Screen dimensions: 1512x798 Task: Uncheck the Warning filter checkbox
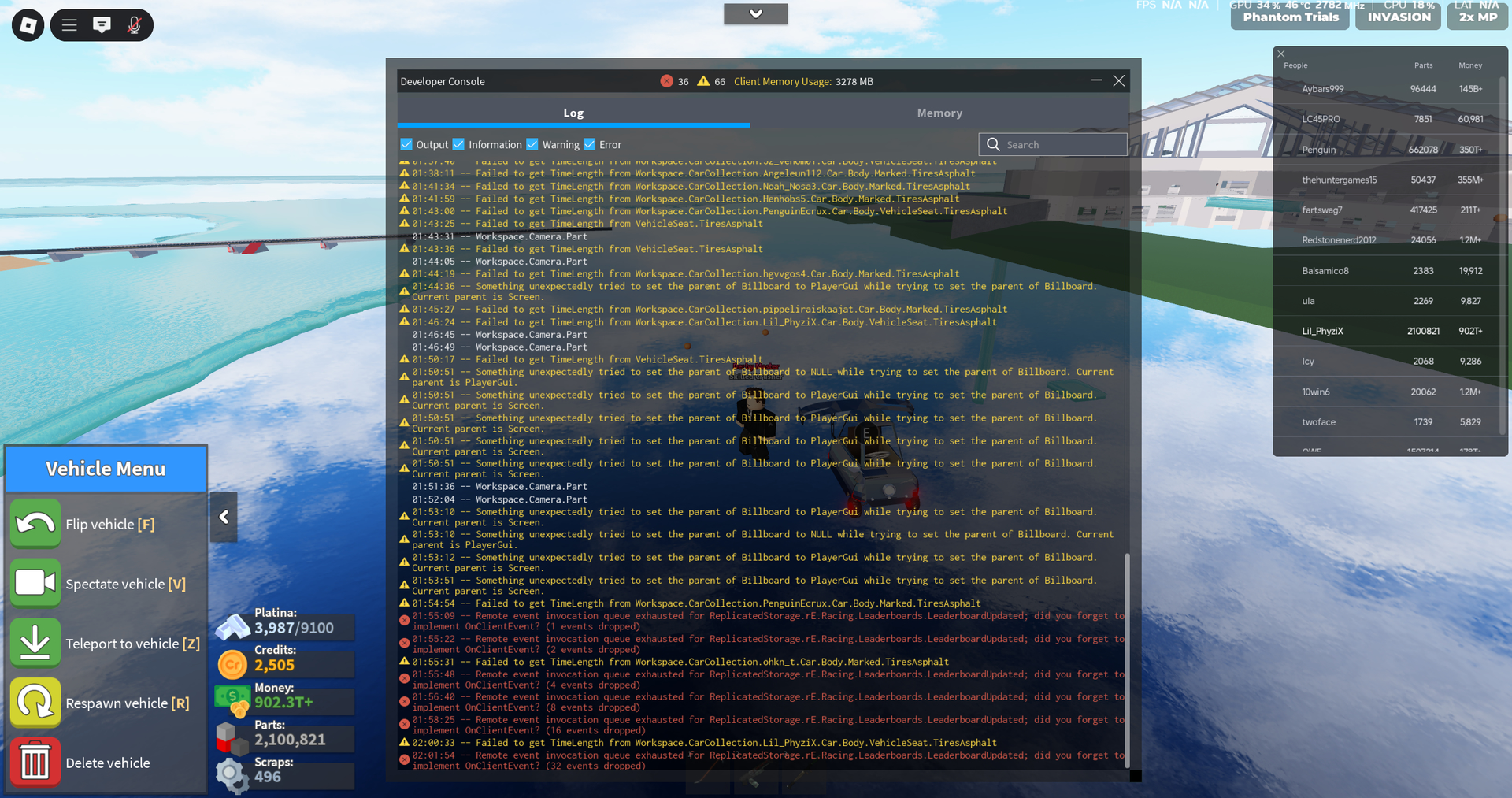[x=532, y=144]
